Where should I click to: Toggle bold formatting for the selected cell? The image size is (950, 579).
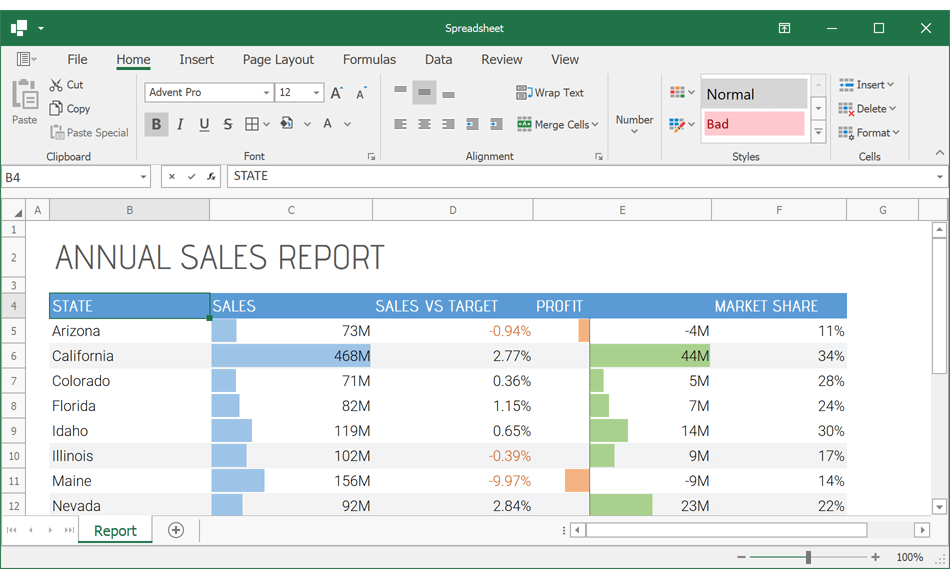[x=156, y=124]
